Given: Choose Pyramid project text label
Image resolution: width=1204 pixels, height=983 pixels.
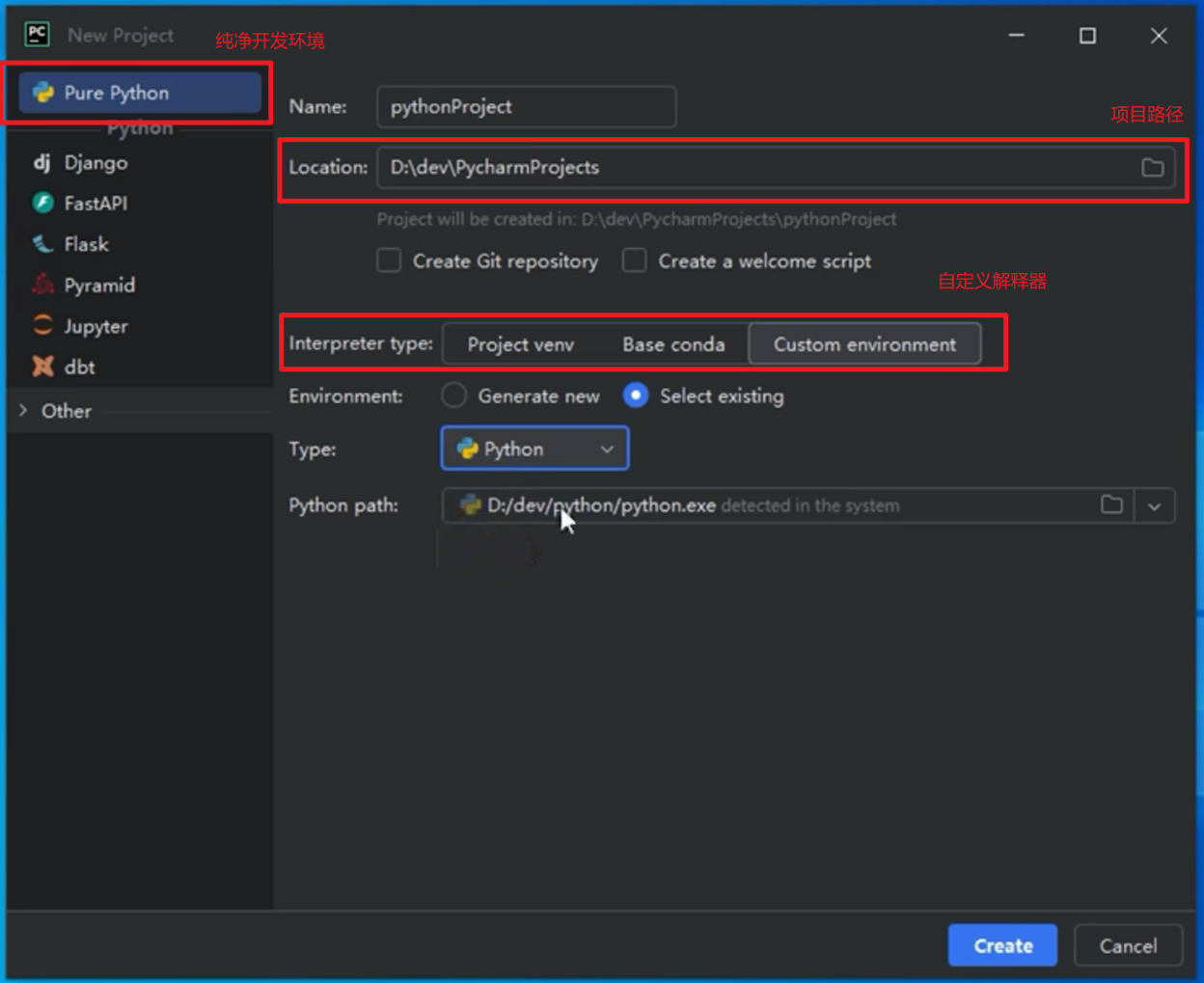Looking at the screenshot, I should click(99, 285).
